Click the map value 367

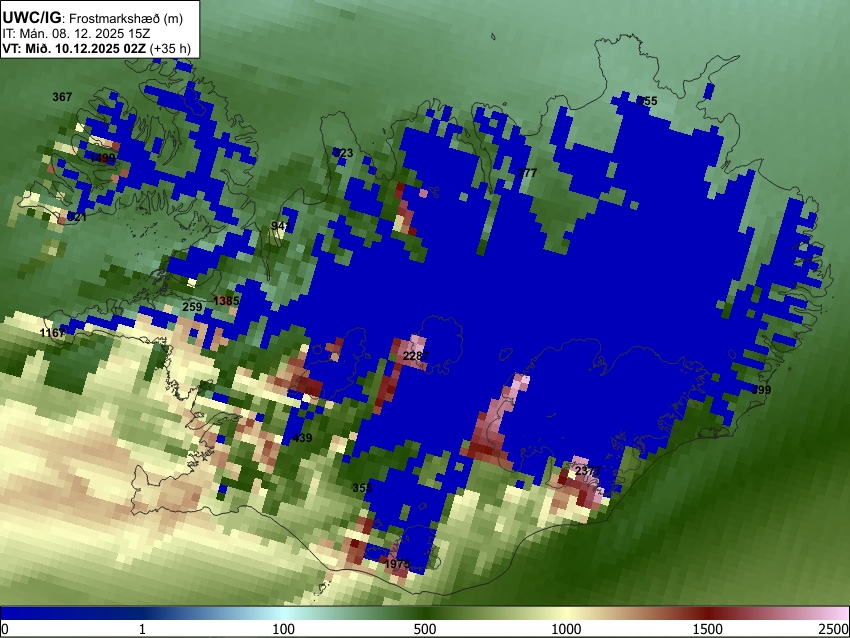tap(62, 97)
